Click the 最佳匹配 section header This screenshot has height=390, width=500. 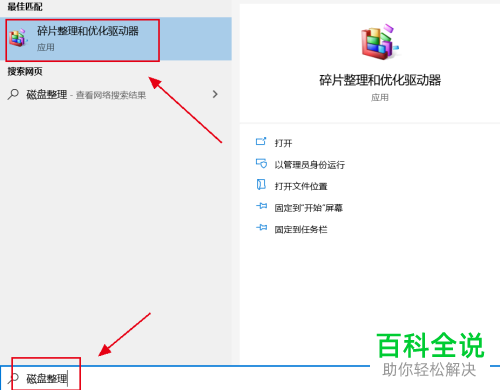click(x=25, y=6)
